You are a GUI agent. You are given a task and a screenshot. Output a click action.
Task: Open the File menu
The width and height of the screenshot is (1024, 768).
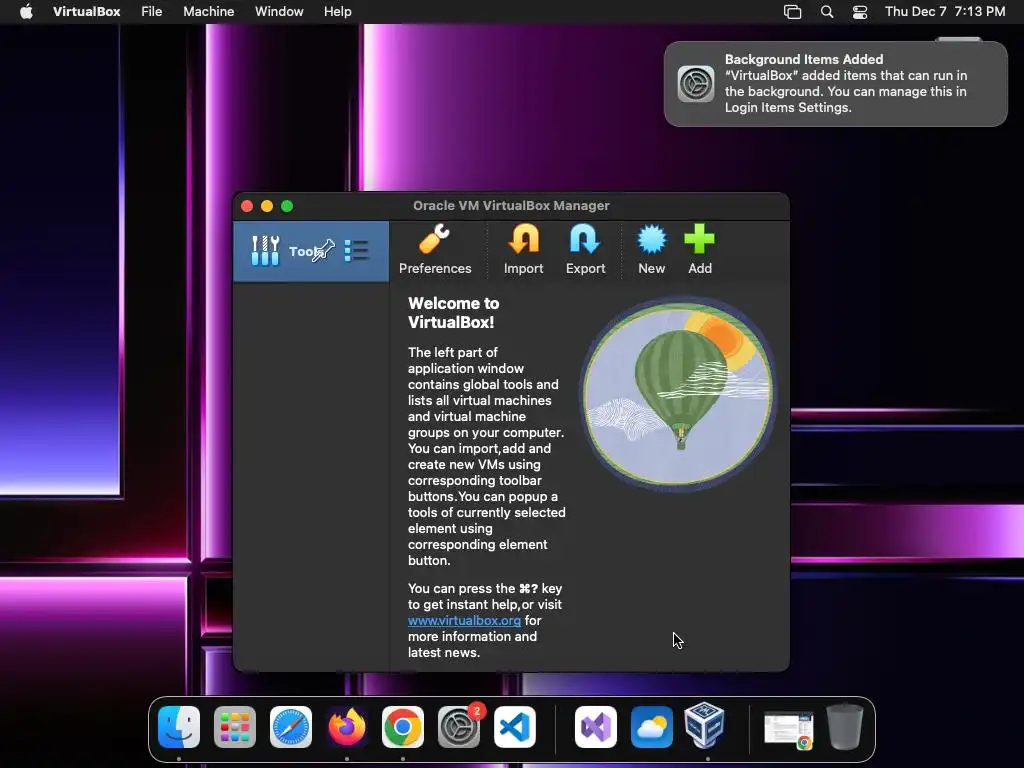point(152,11)
